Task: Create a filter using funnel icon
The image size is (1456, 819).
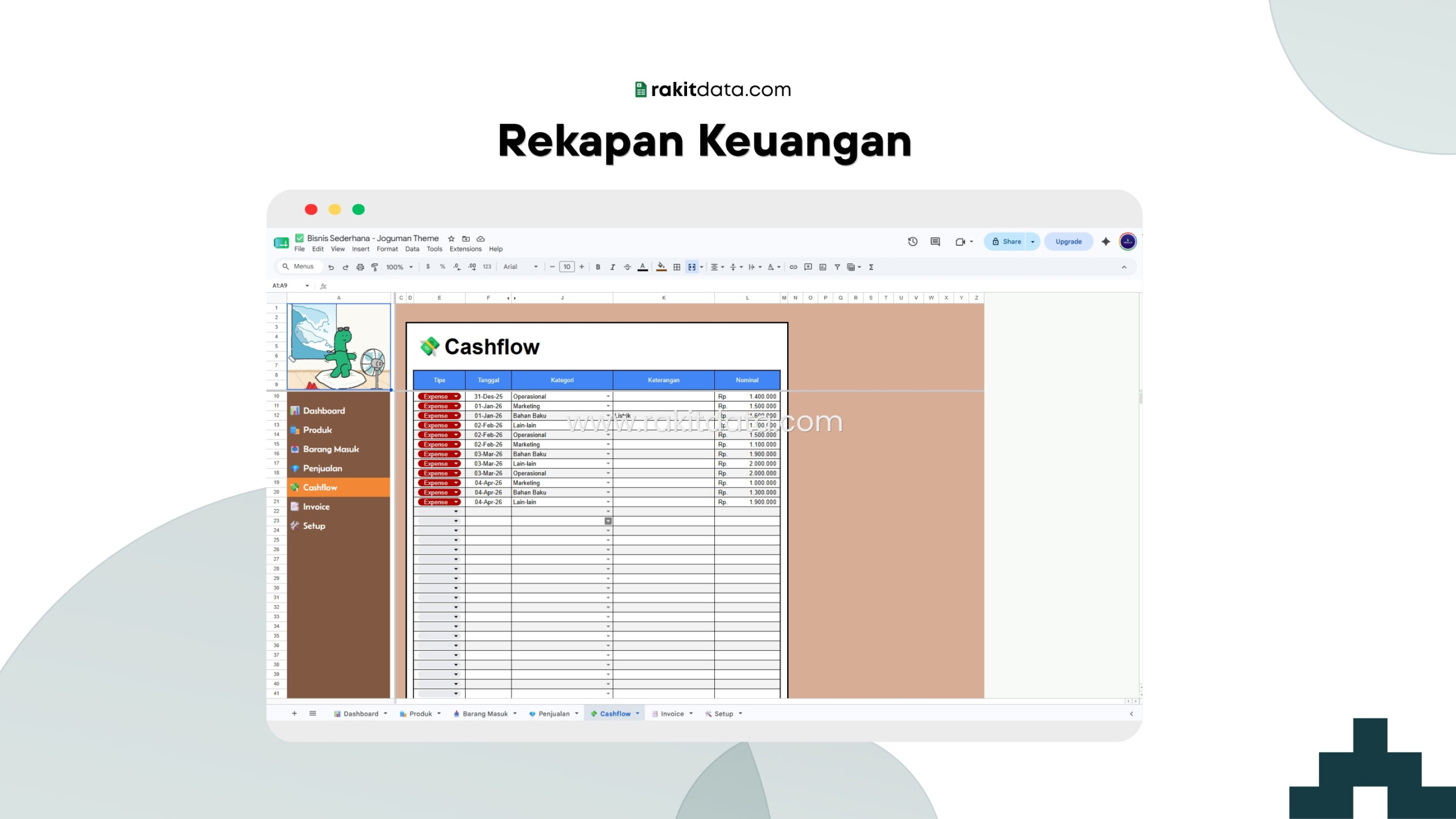Action: tap(837, 267)
